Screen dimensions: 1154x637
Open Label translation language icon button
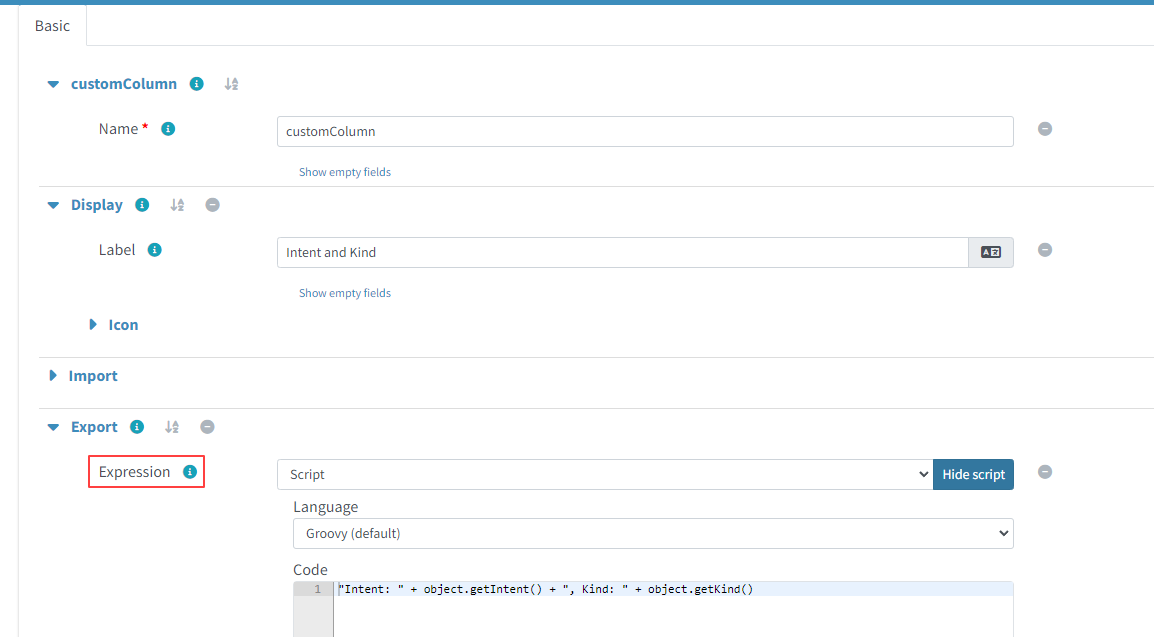point(990,253)
